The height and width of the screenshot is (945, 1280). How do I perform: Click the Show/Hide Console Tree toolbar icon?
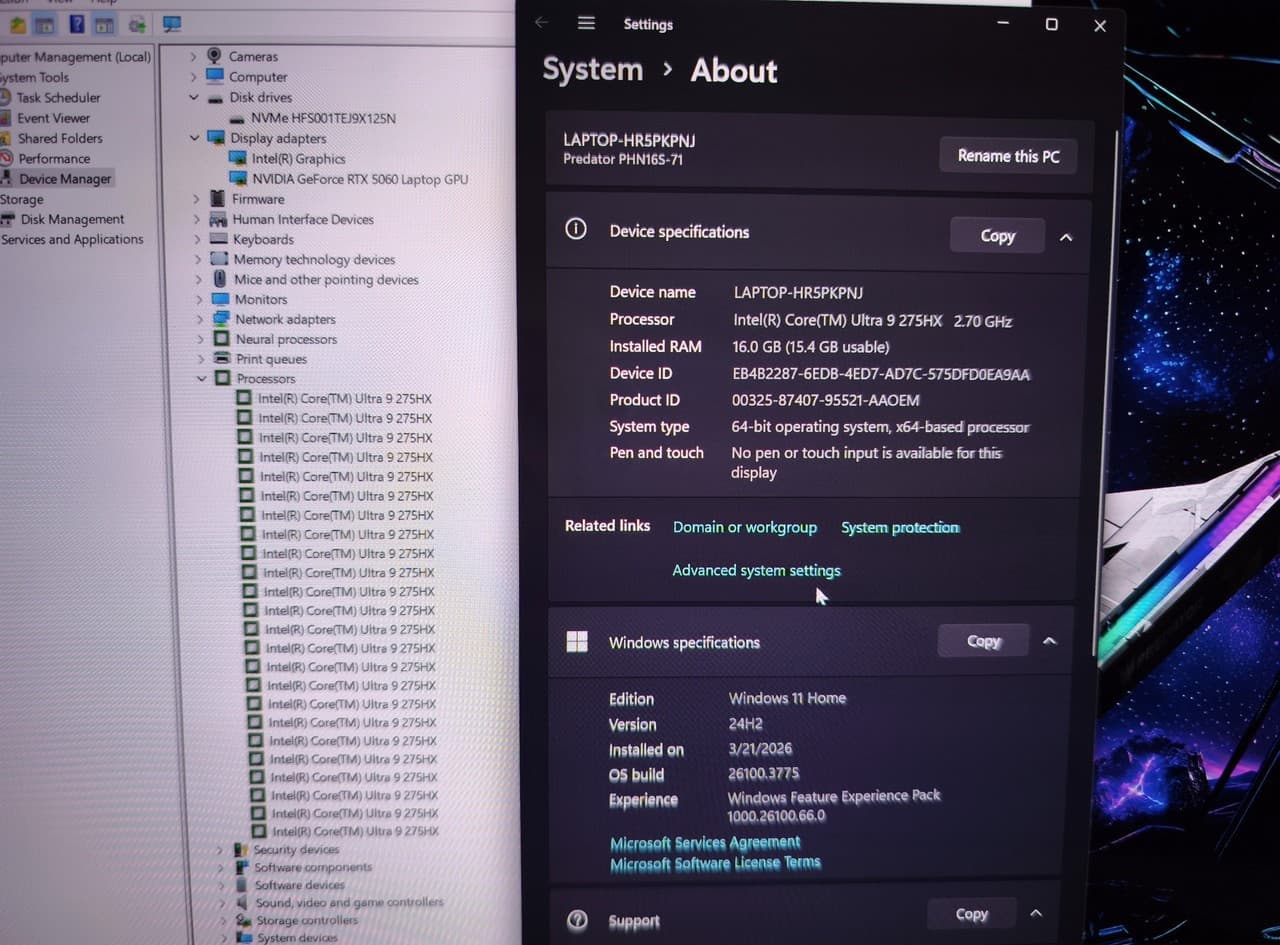click(45, 25)
